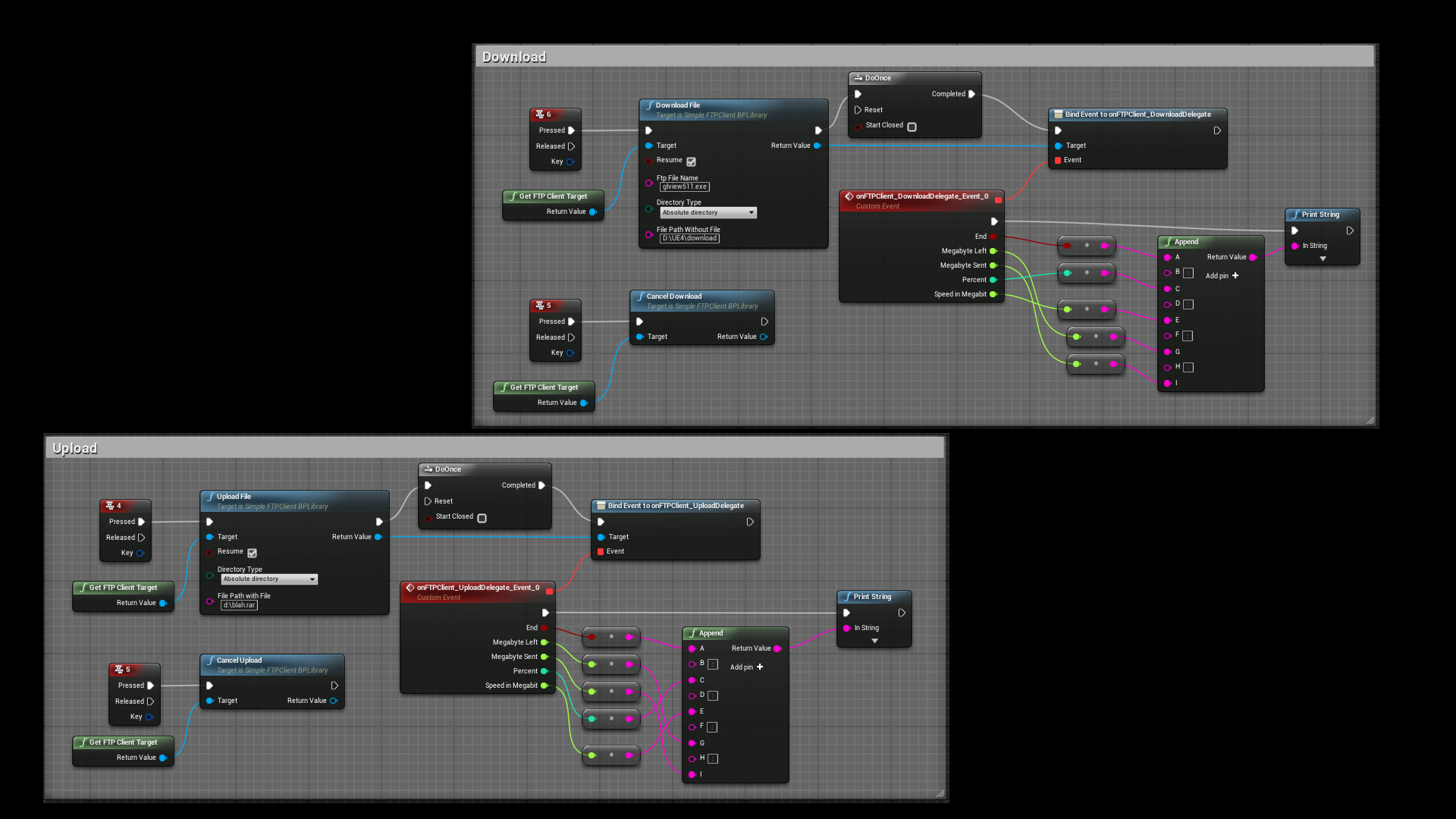Click the red Event delegate pin on Bind UploadDelegate

tap(601, 551)
